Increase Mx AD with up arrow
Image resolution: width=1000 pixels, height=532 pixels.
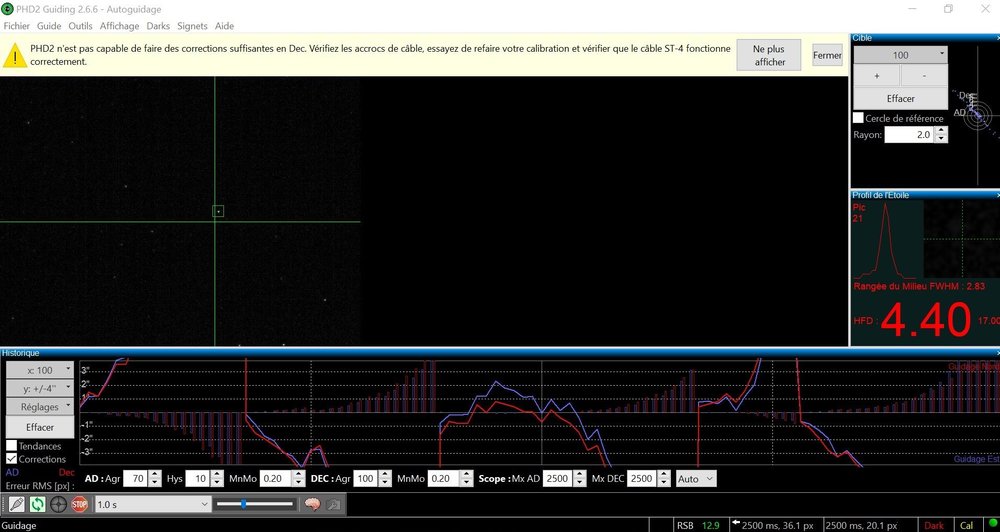(x=580, y=475)
